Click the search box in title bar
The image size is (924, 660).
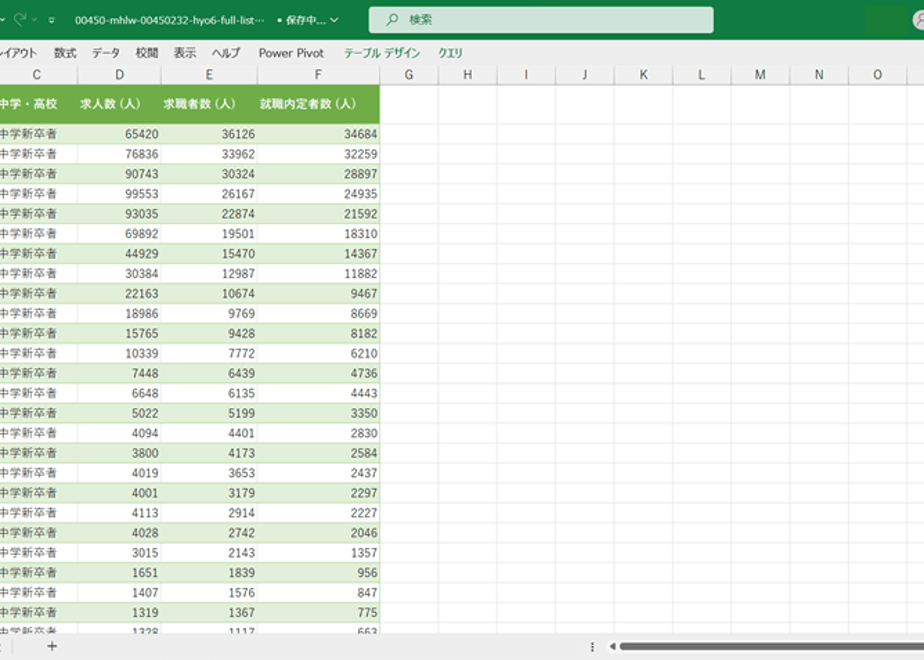tap(540, 20)
